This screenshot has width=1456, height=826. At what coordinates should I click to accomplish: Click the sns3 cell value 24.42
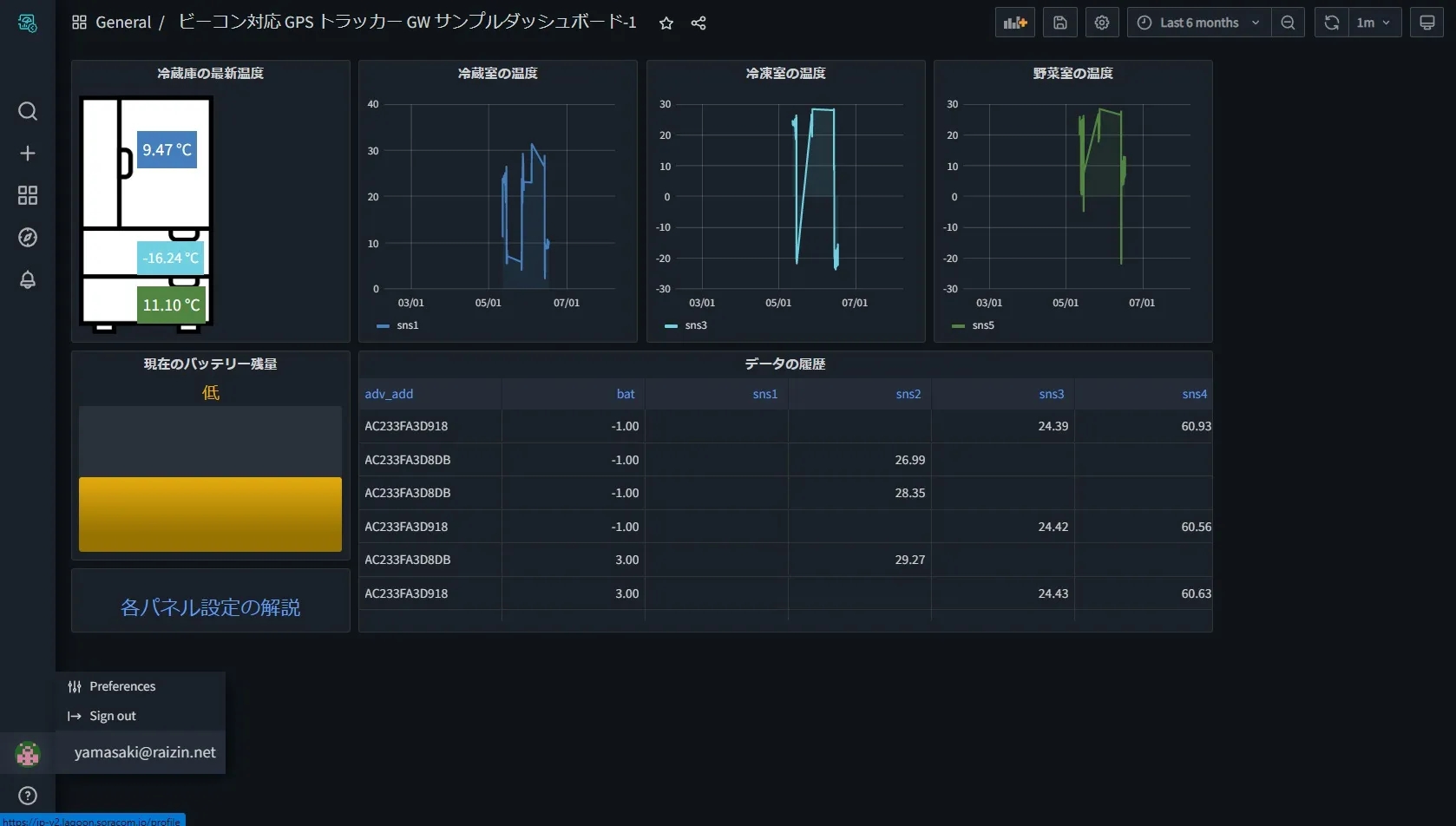1053,527
